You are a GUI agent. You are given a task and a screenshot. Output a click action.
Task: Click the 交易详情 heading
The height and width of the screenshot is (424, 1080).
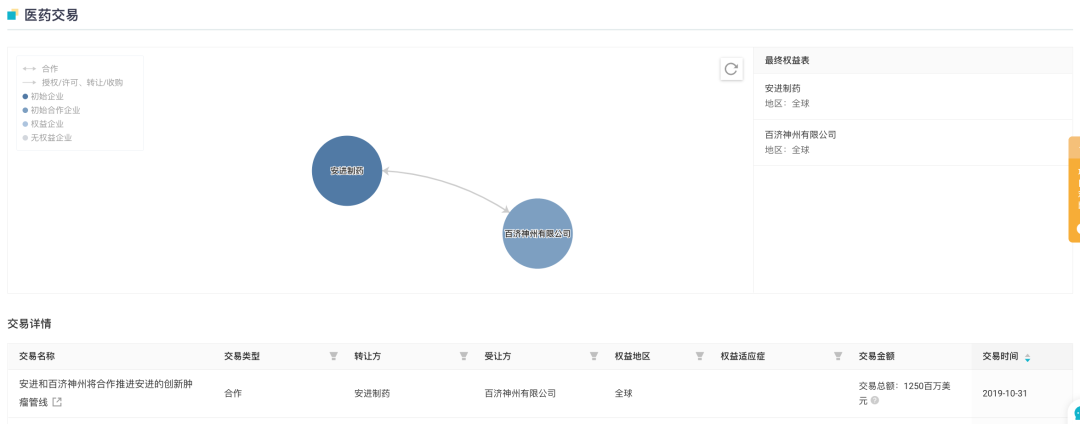point(30,324)
